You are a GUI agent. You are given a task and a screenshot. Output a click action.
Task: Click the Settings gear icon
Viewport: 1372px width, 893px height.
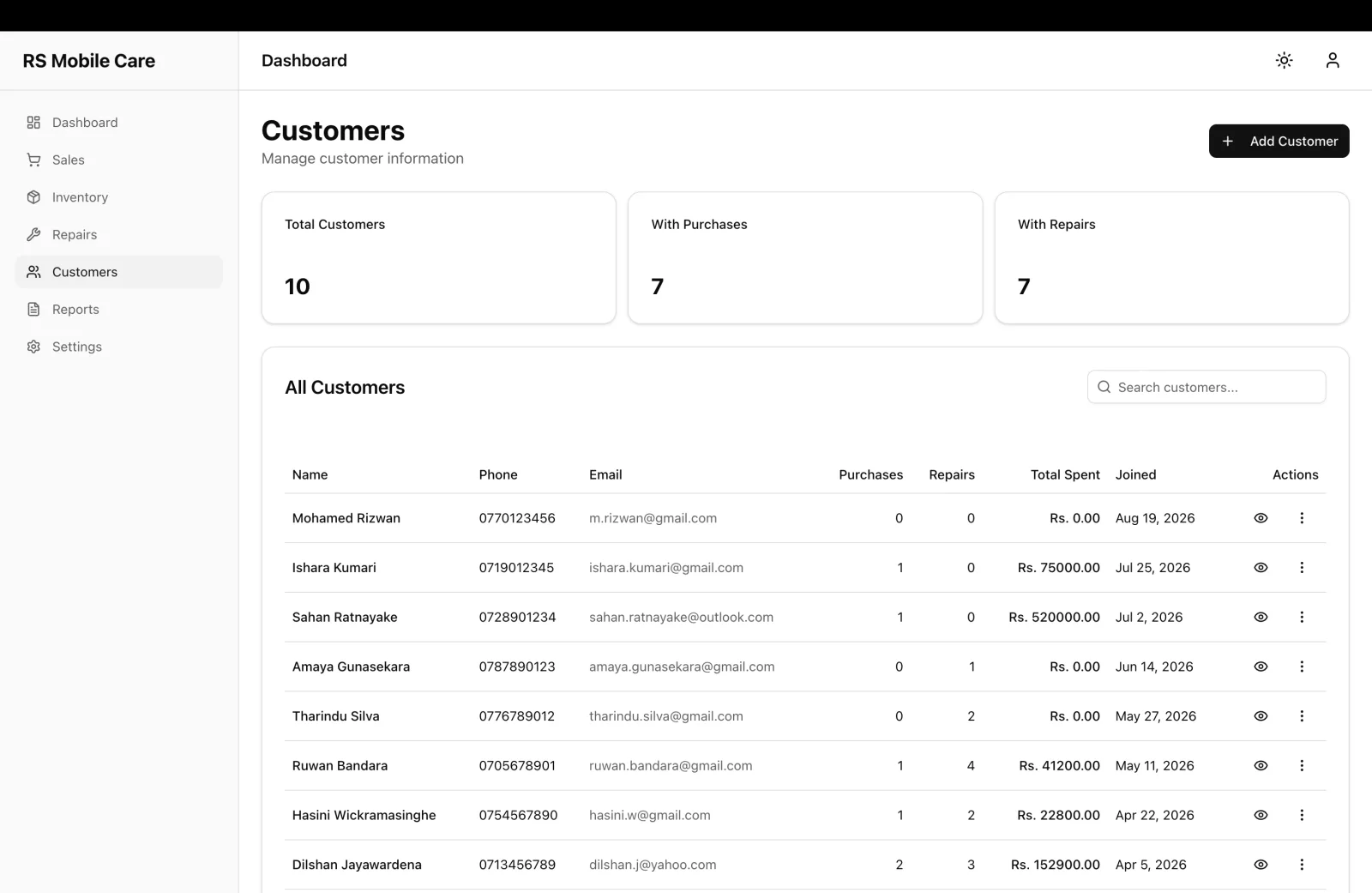coord(33,347)
